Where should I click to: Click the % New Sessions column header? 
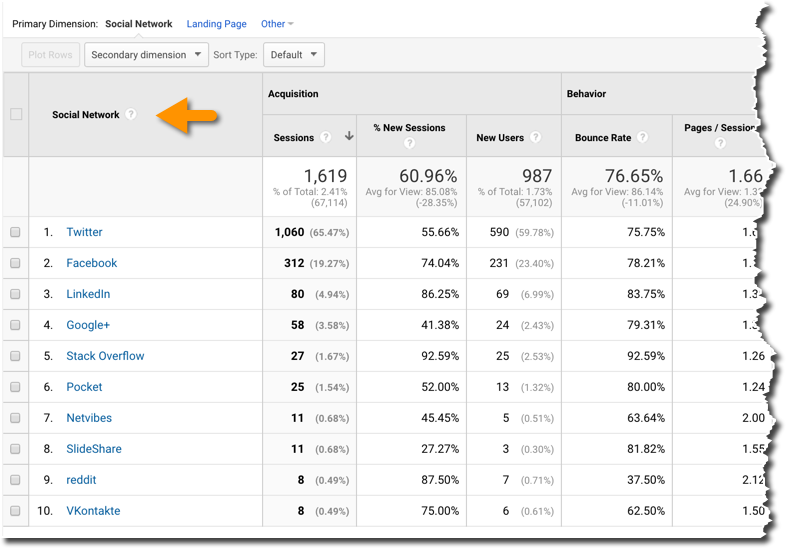click(409, 128)
